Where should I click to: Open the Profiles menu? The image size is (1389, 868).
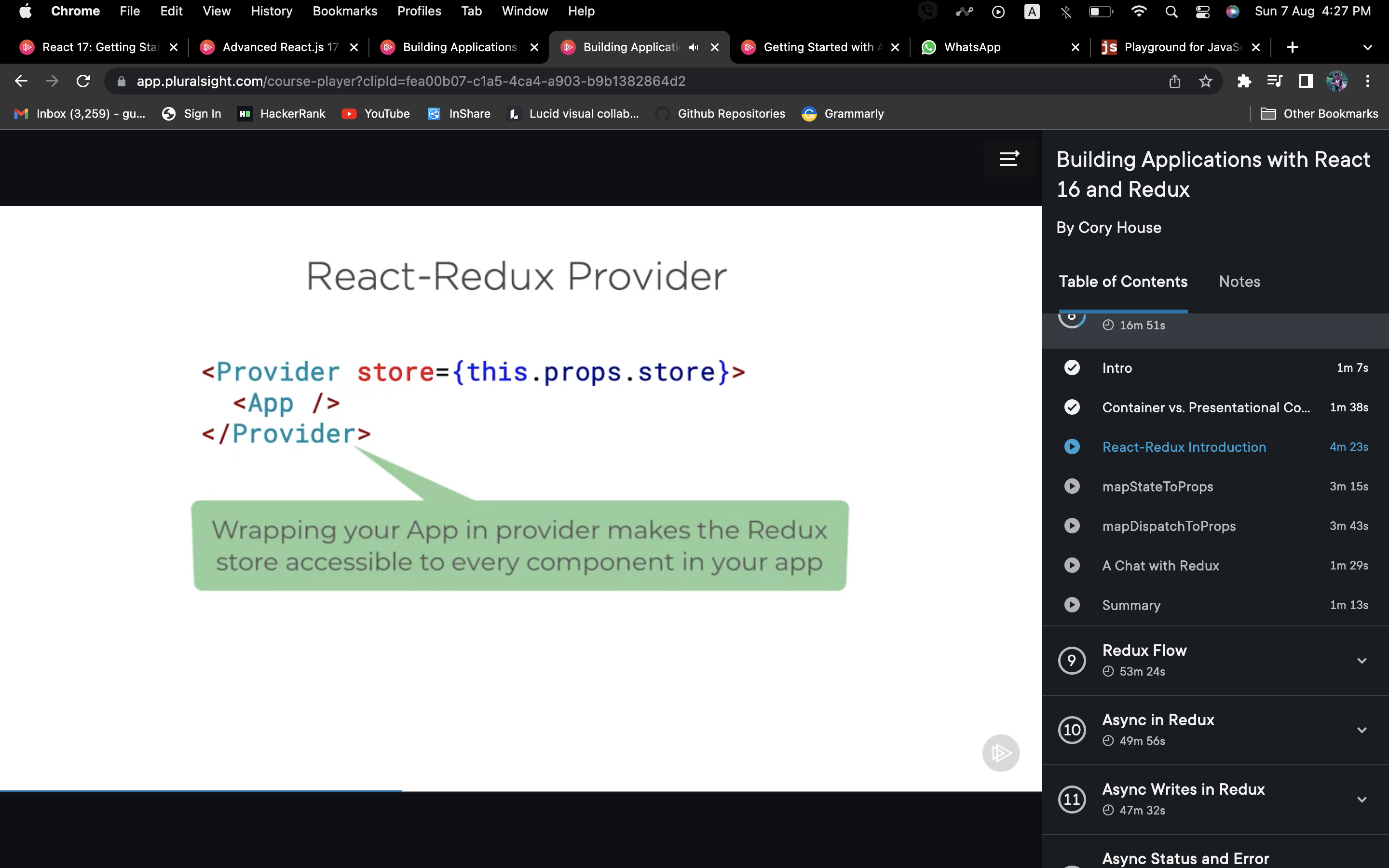(419, 11)
